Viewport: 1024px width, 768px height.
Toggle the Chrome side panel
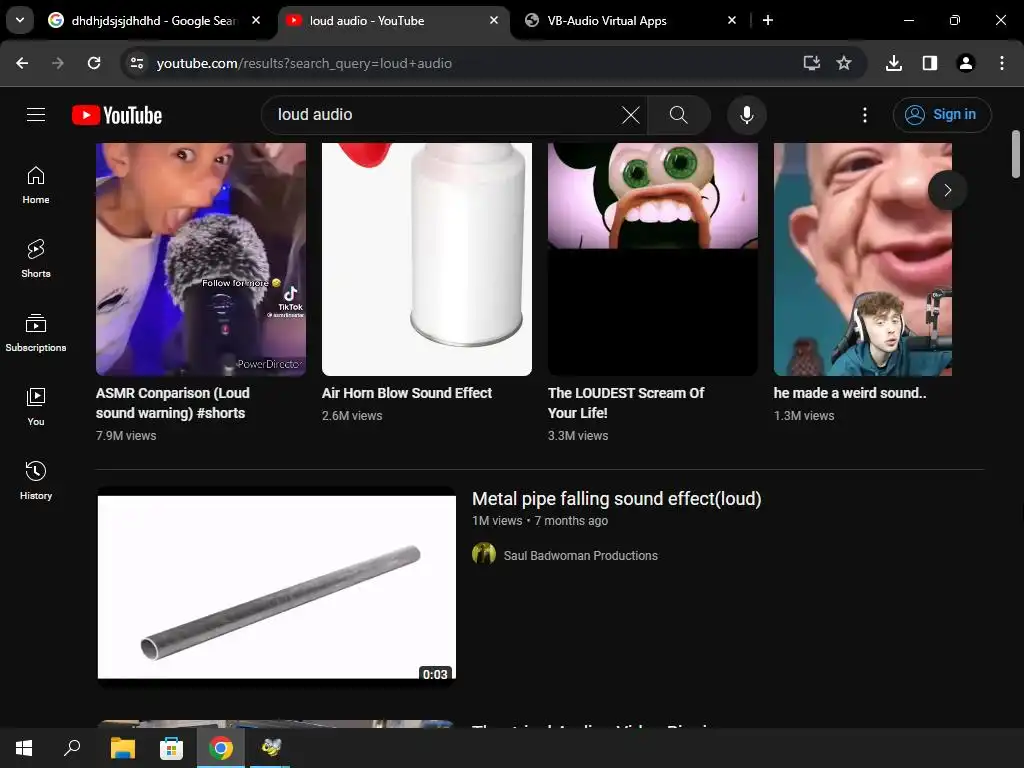click(x=930, y=63)
